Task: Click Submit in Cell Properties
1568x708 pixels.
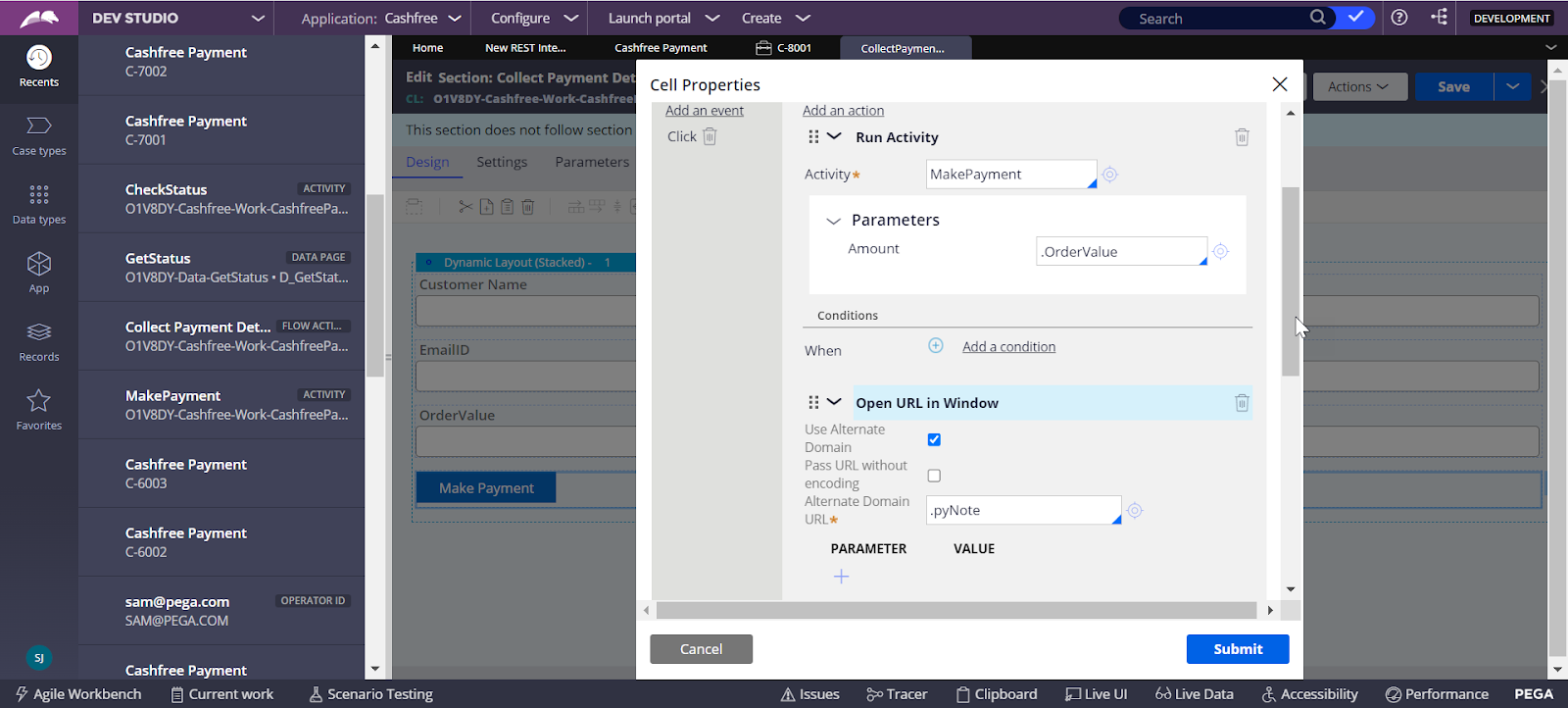Action: click(1238, 649)
